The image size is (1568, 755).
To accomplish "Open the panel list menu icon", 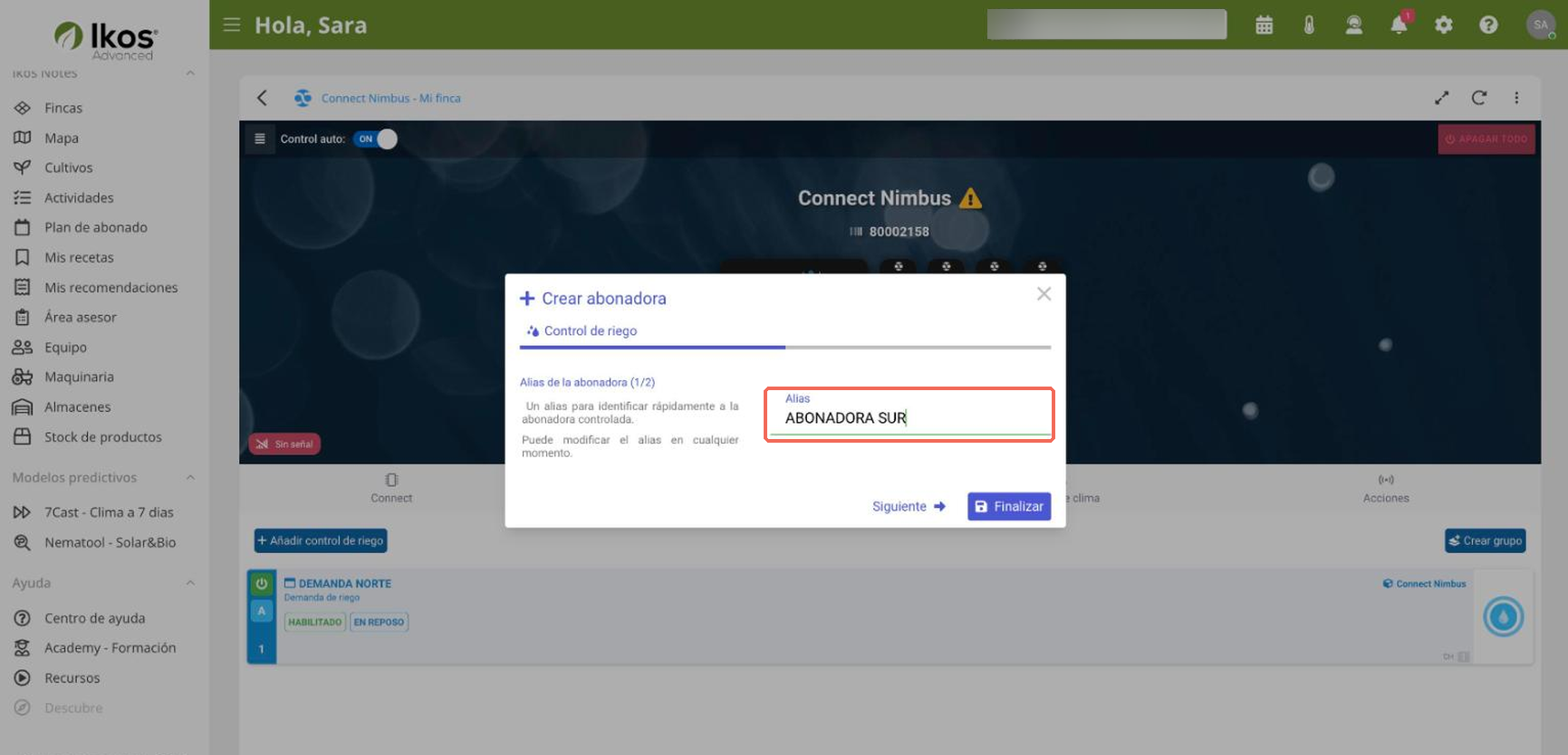I will click(x=260, y=139).
